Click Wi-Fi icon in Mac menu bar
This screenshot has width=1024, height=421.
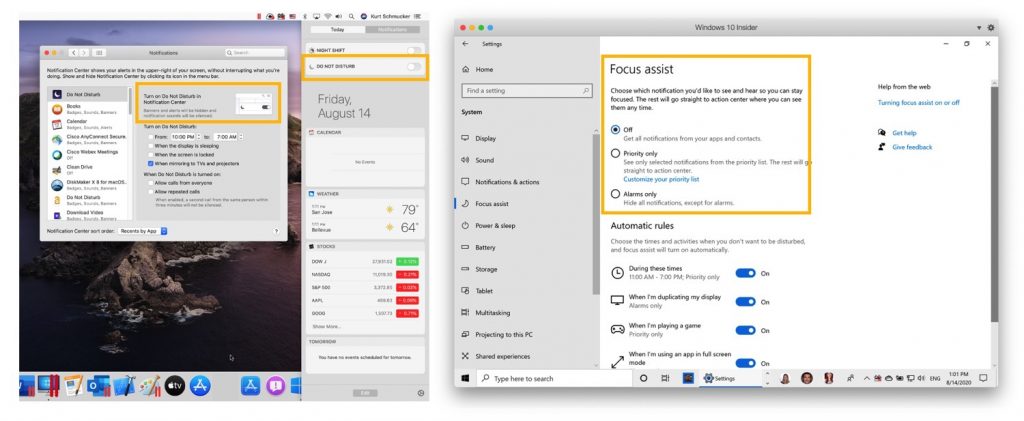[x=328, y=15]
